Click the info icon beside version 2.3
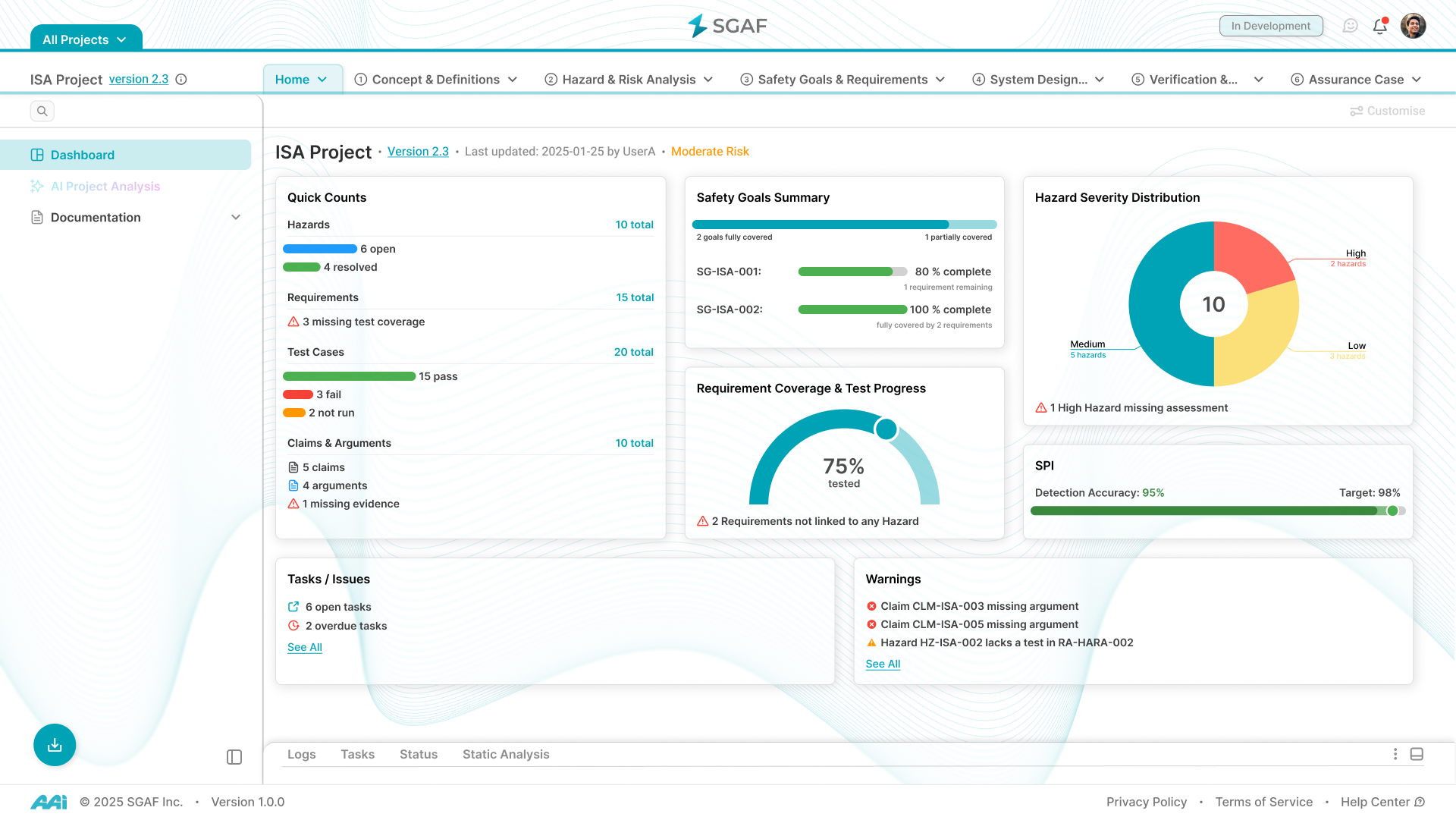The width and height of the screenshot is (1456, 820). 181,80
